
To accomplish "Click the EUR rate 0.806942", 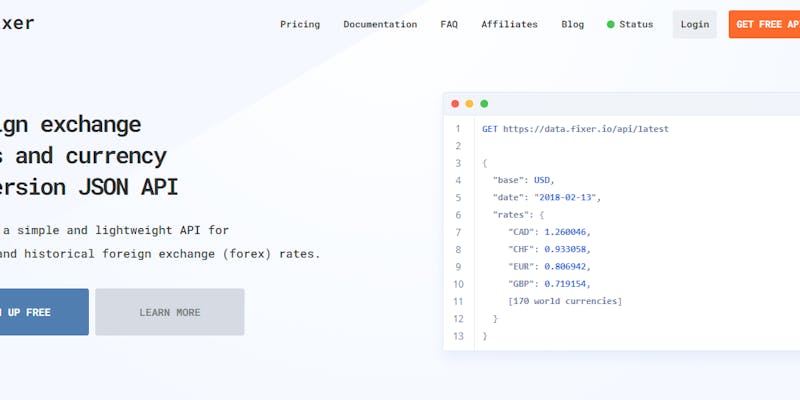I will click(565, 267).
